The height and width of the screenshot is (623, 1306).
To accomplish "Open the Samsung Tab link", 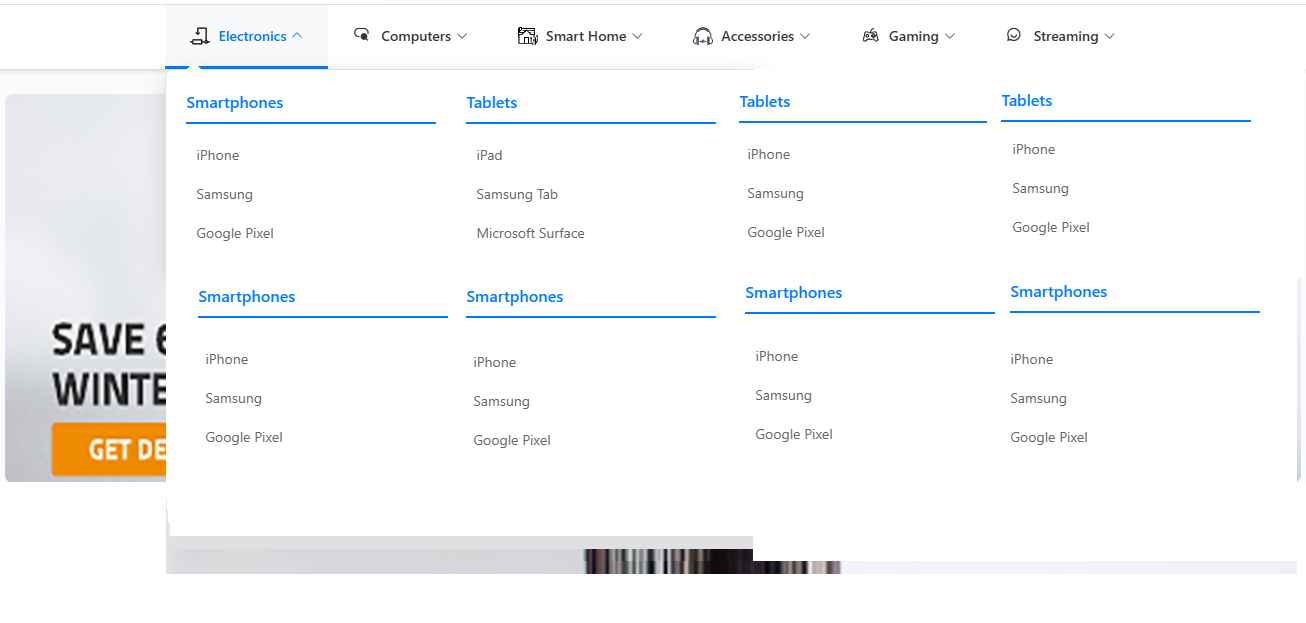I will pos(517,194).
